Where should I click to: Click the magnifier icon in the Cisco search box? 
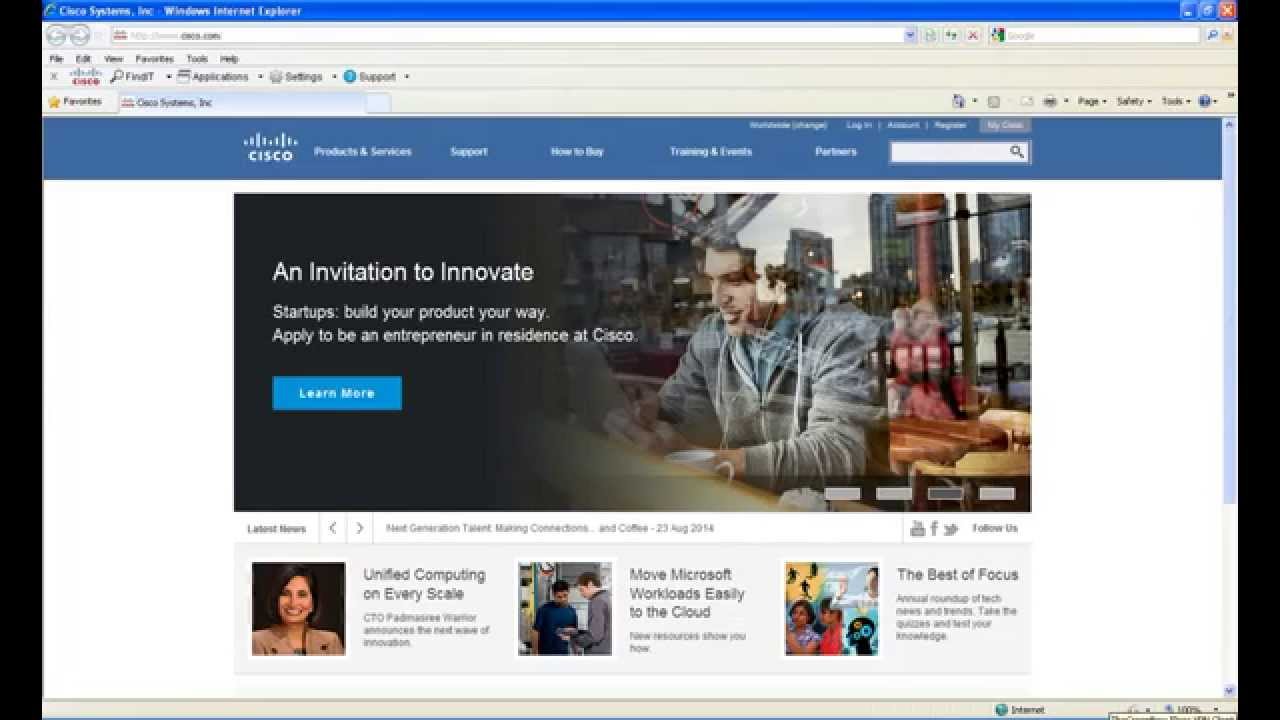tap(1017, 152)
